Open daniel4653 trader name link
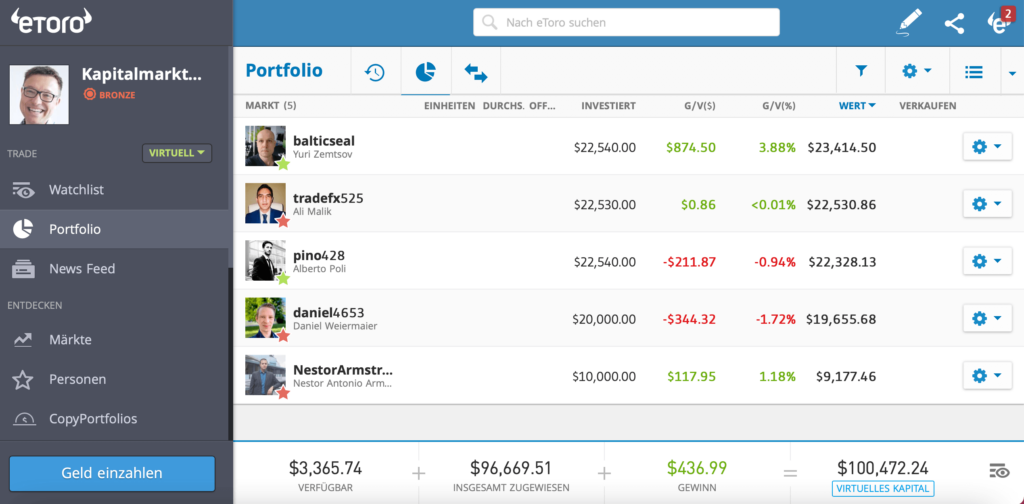Viewport: 1024px width, 504px height. point(328,312)
